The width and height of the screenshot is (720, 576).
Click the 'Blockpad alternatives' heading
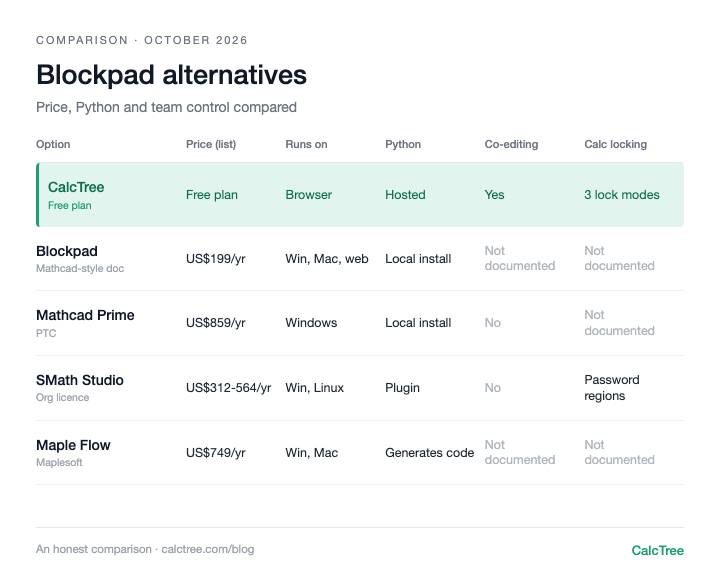point(171,75)
